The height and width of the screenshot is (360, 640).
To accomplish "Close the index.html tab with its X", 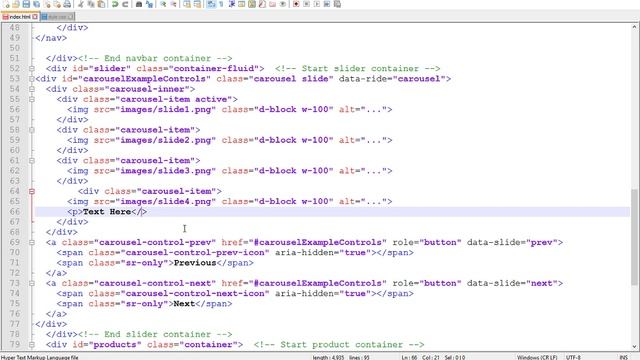I will (x=35, y=17).
